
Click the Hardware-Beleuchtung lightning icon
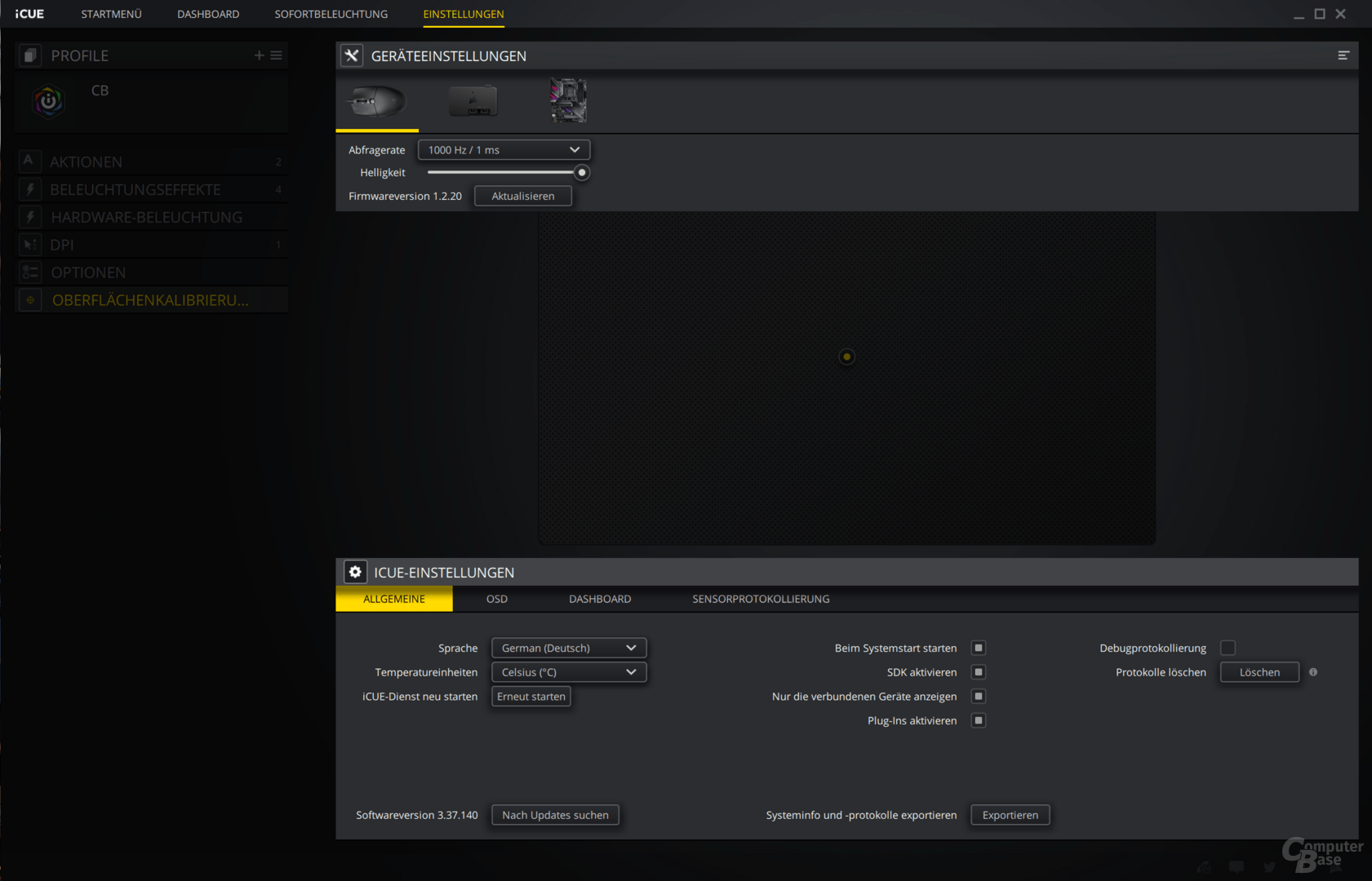click(30, 217)
